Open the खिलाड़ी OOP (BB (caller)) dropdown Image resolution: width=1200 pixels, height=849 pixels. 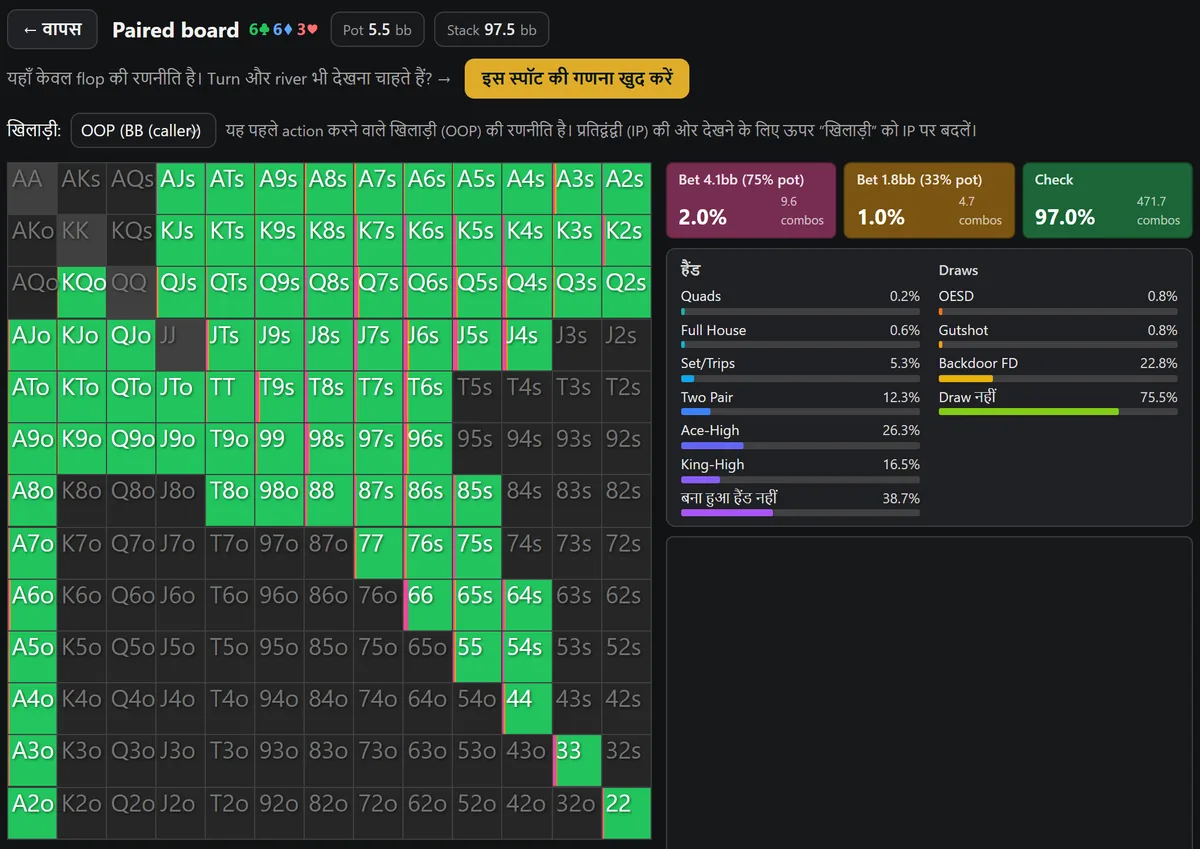tap(143, 130)
